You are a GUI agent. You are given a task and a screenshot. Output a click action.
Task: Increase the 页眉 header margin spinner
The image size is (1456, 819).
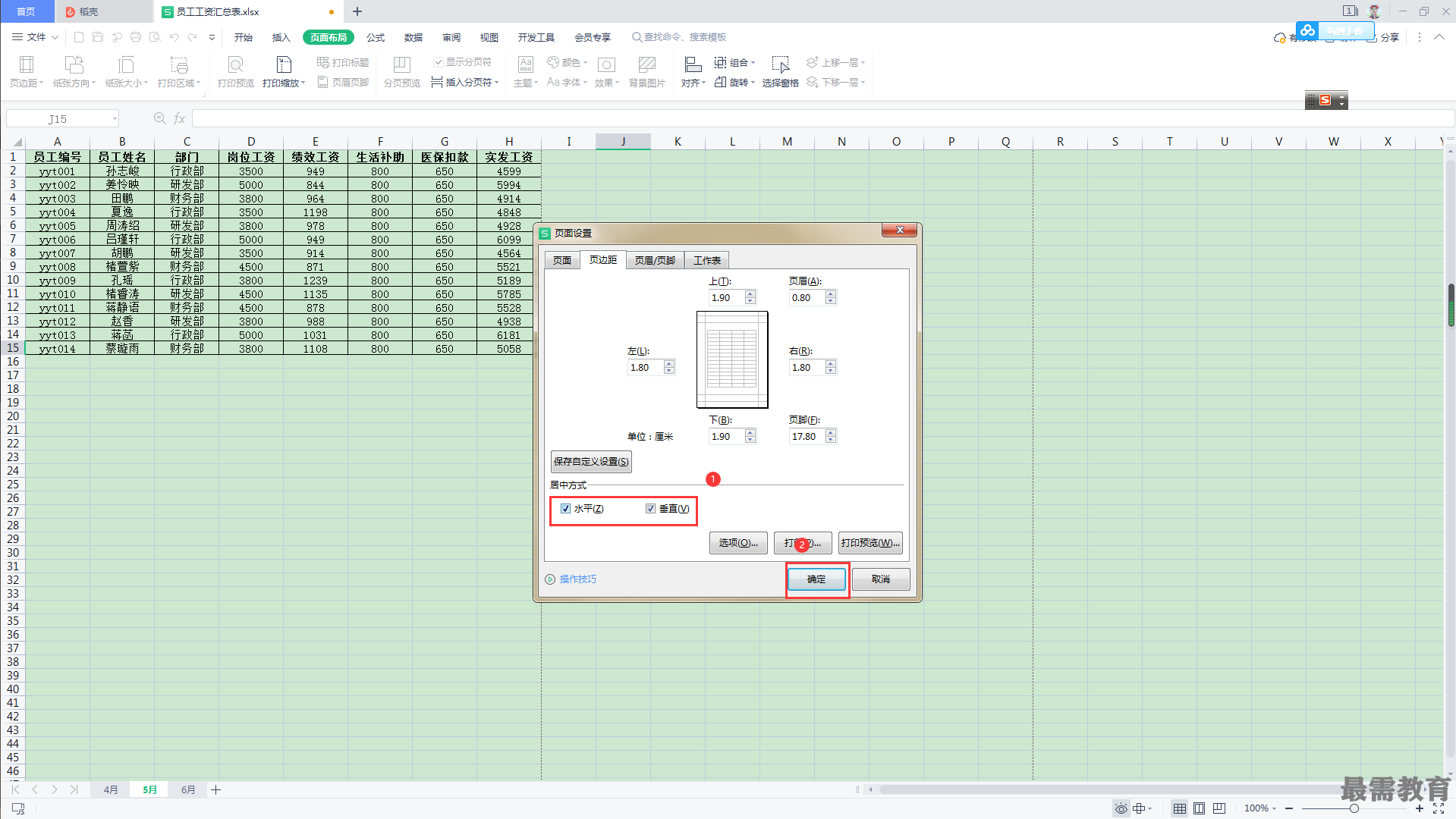tap(831, 294)
